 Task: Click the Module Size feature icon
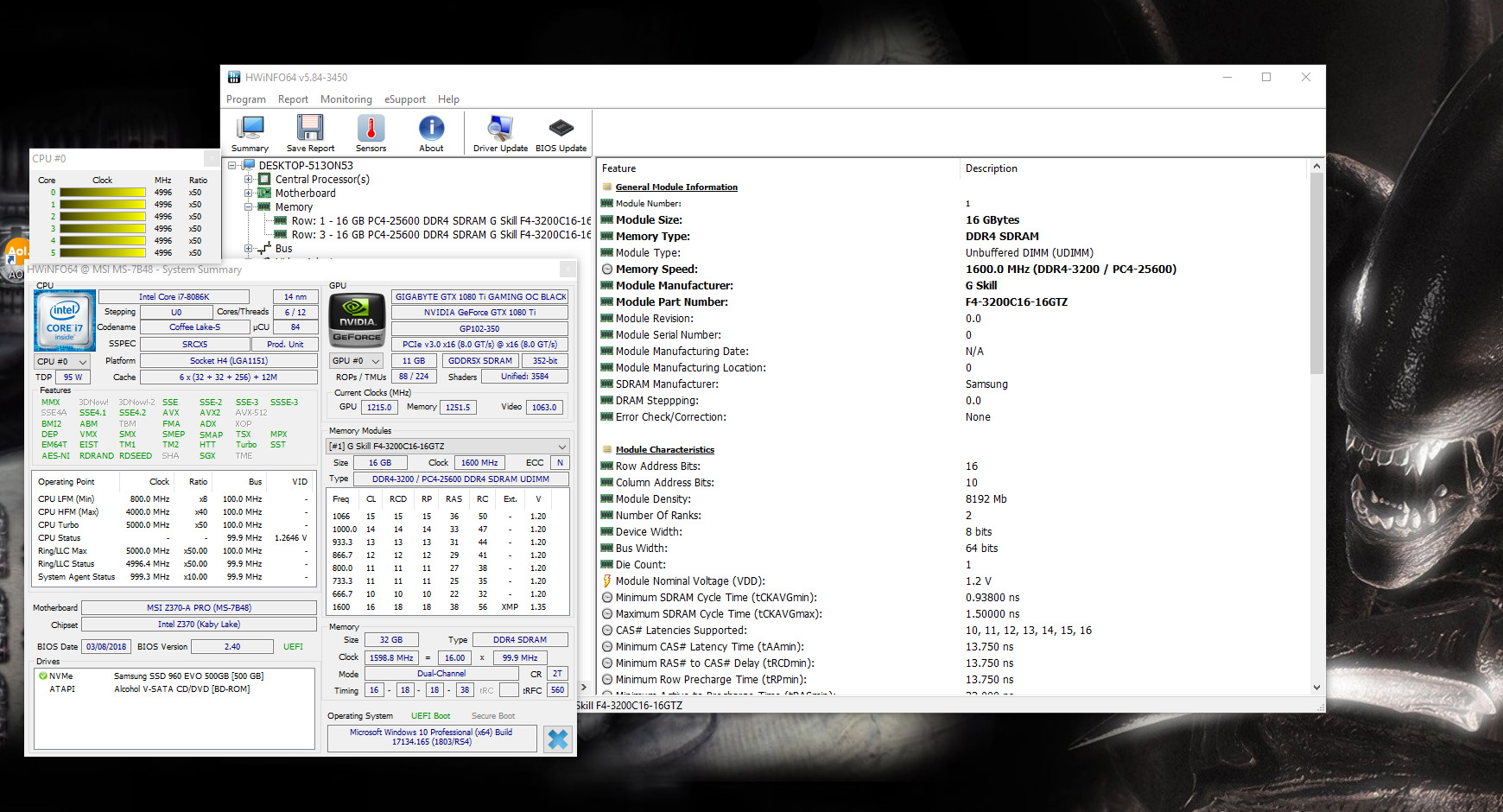[607, 219]
